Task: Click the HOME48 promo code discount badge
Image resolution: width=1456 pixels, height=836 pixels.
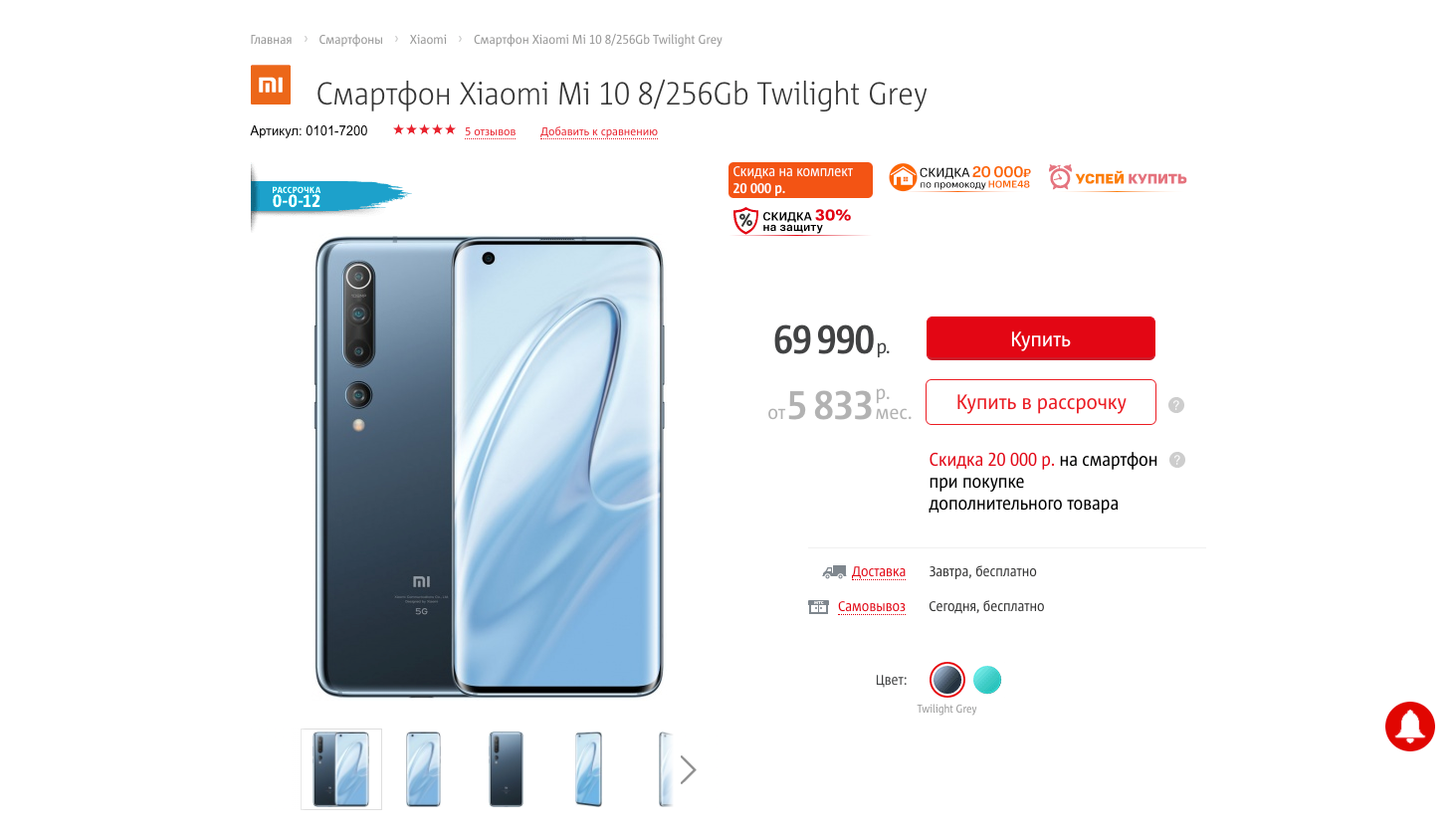Action: (x=959, y=178)
